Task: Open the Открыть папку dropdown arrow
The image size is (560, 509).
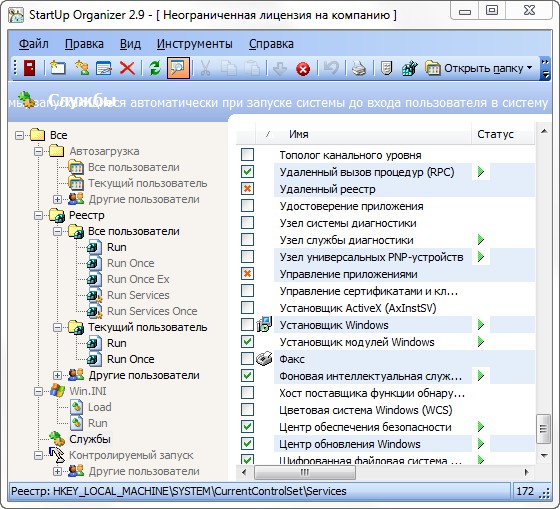Action: click(529, 68)
